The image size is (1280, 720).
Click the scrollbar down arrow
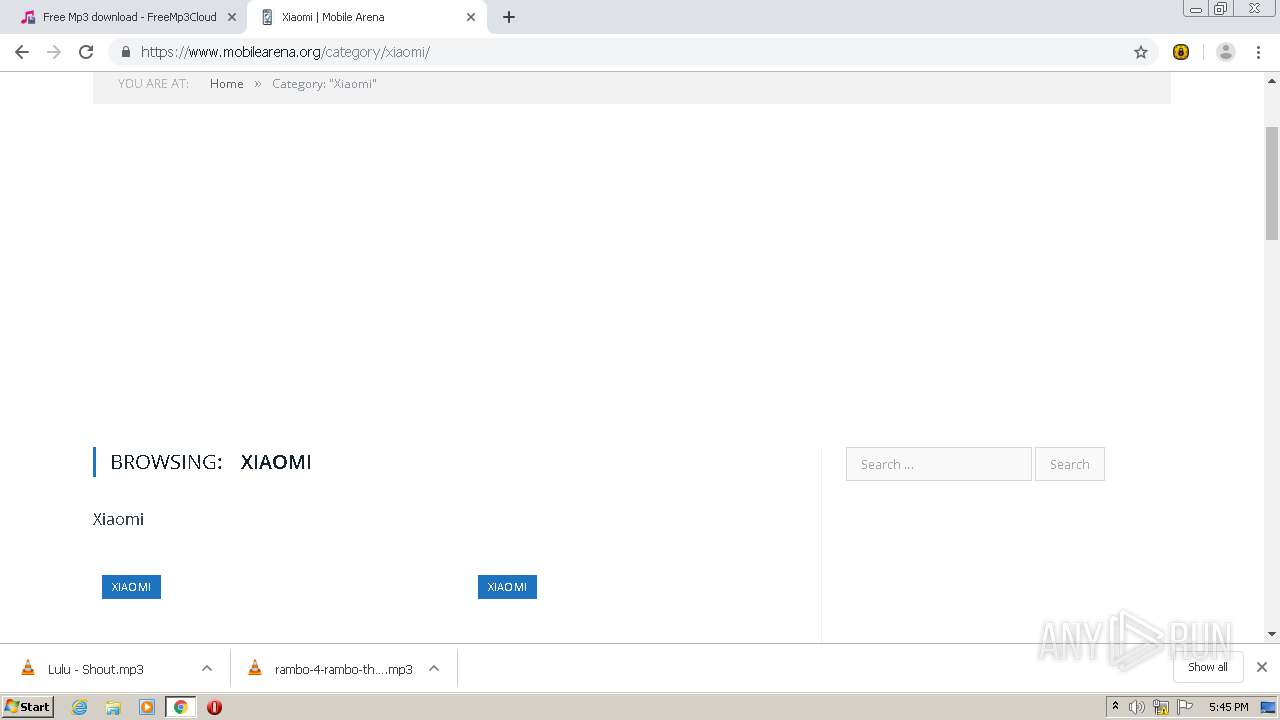pyautogui.click(x=1272, y=634)
